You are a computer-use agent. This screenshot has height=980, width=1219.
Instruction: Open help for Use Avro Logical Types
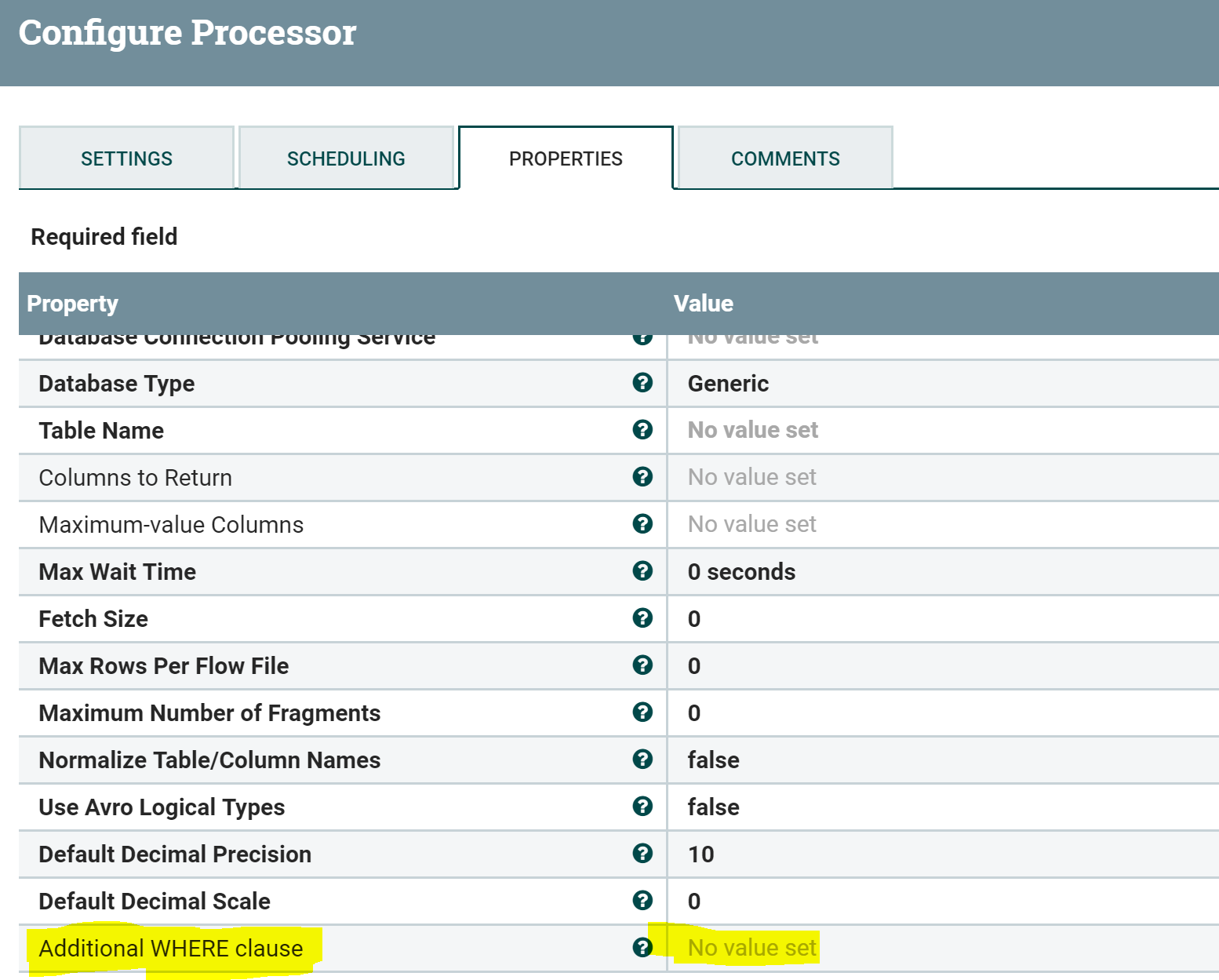tap(642, 807)
